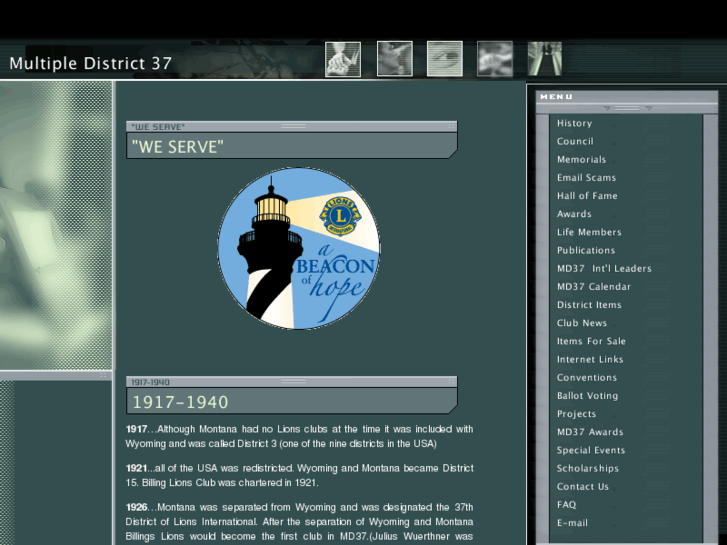View District Items
Image resolution: width=727 pixels, height=545 pixels.
pyautogui.click(x=589, y=305)
